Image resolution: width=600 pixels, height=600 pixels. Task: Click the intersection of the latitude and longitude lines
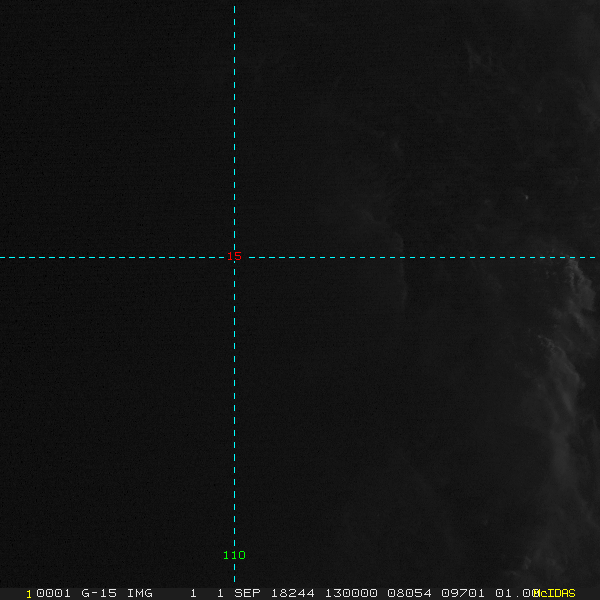pyautogui.click(x=234, y=257)
